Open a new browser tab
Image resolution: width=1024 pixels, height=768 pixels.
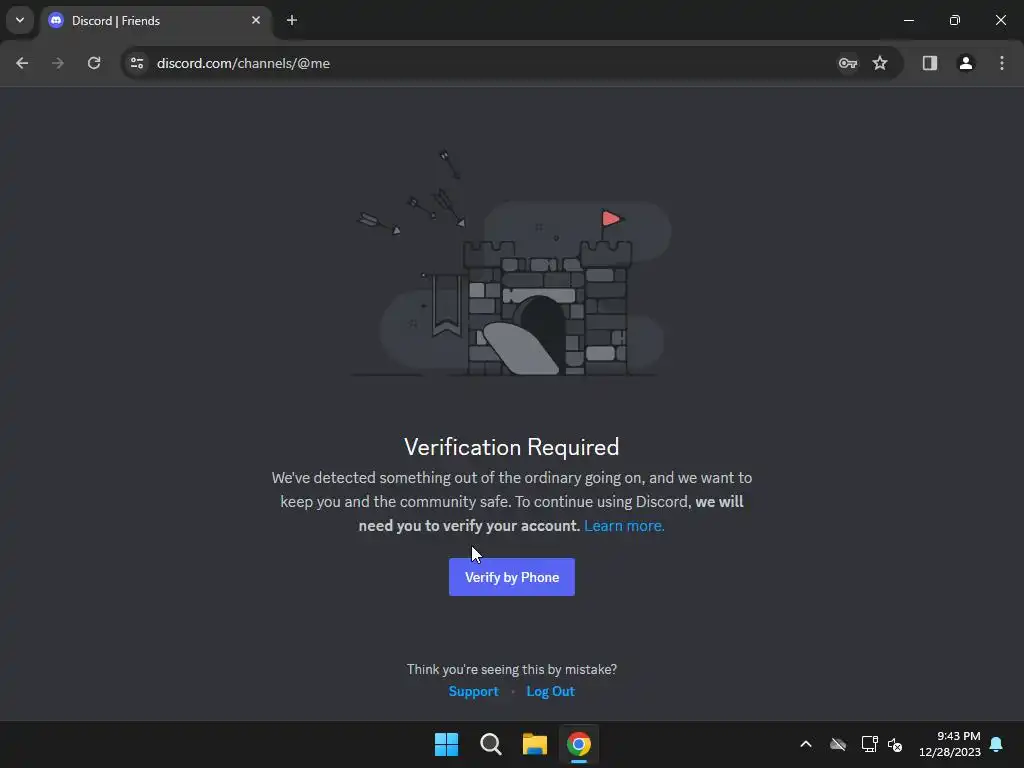pos(292,20)
